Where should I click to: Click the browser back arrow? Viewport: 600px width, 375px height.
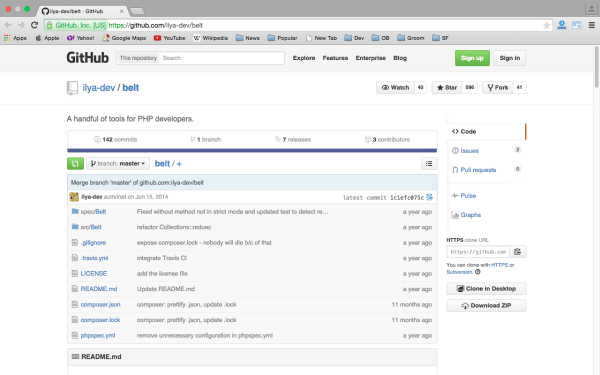click(x=8, y=25)
